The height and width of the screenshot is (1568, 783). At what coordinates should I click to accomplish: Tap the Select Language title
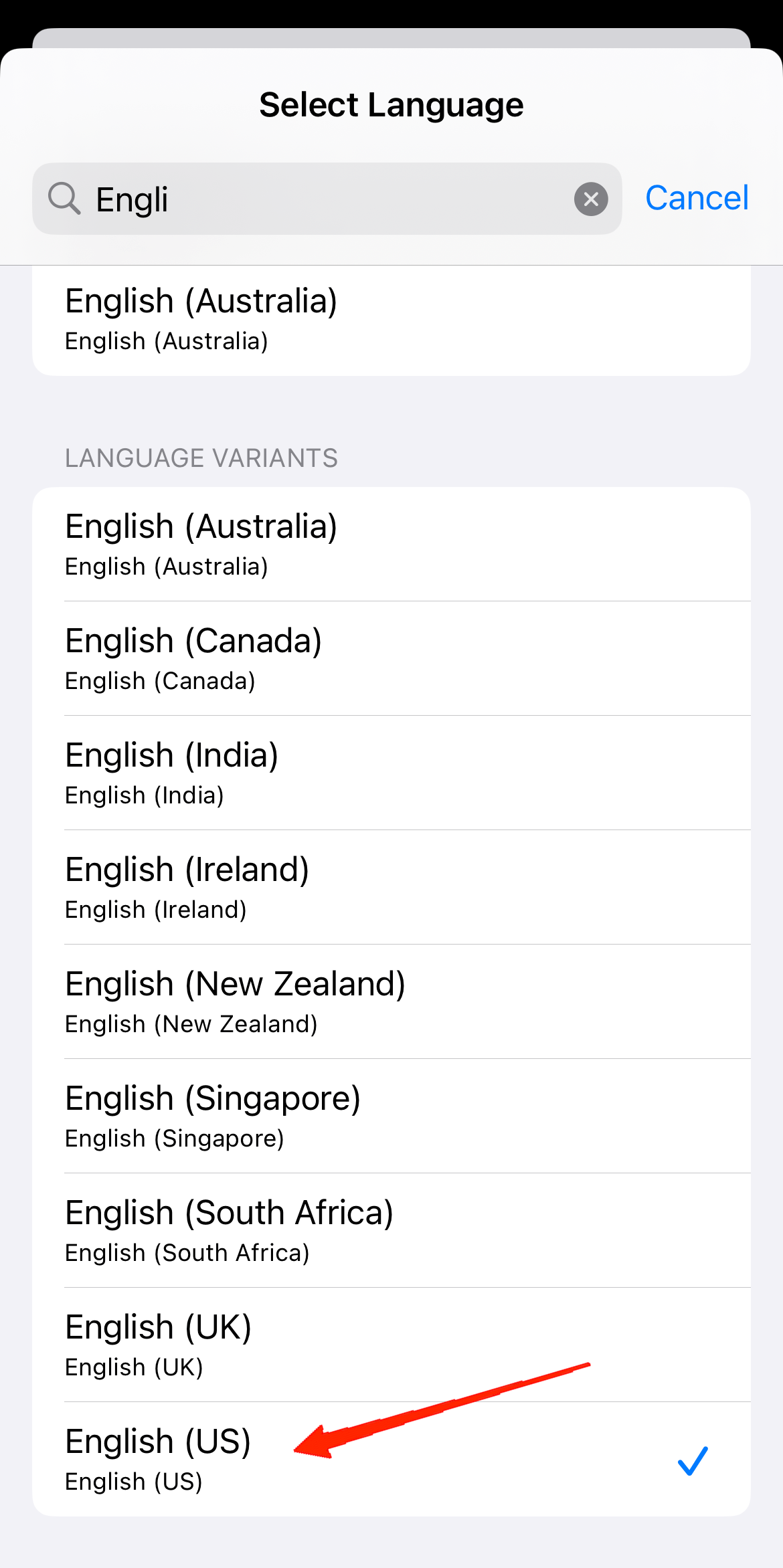click(391, 104)
